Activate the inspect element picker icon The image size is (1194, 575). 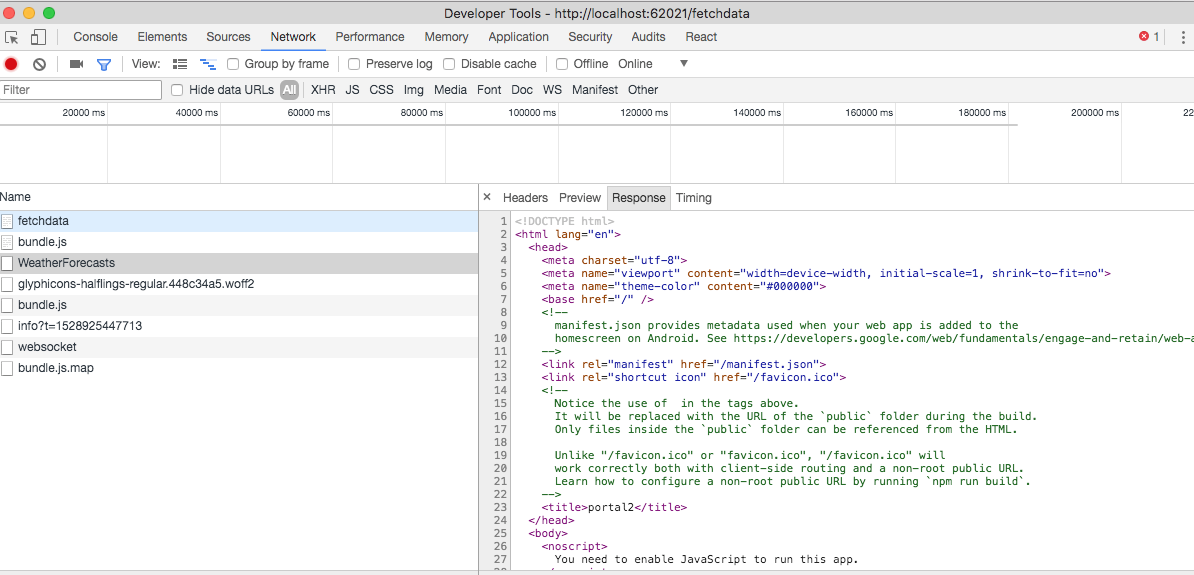click(x=11, y=37)
